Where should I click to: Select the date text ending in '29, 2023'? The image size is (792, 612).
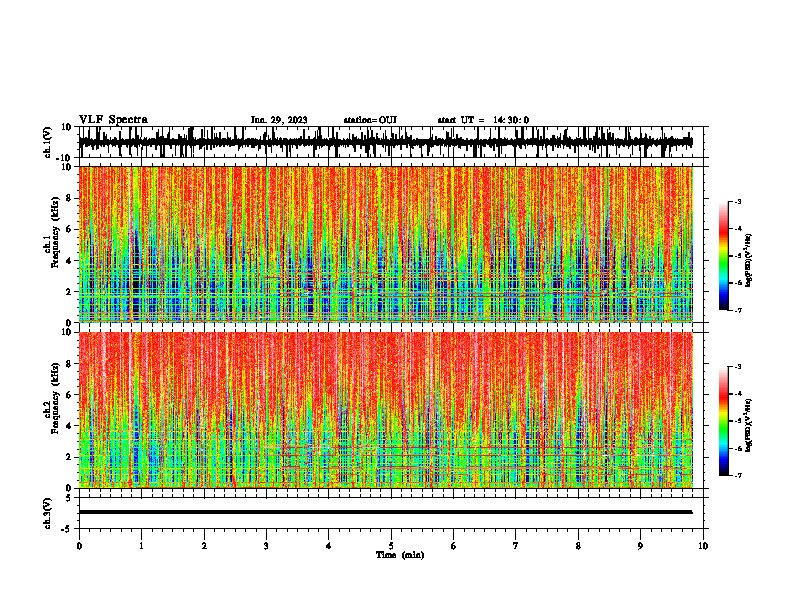tap(279, 120)
